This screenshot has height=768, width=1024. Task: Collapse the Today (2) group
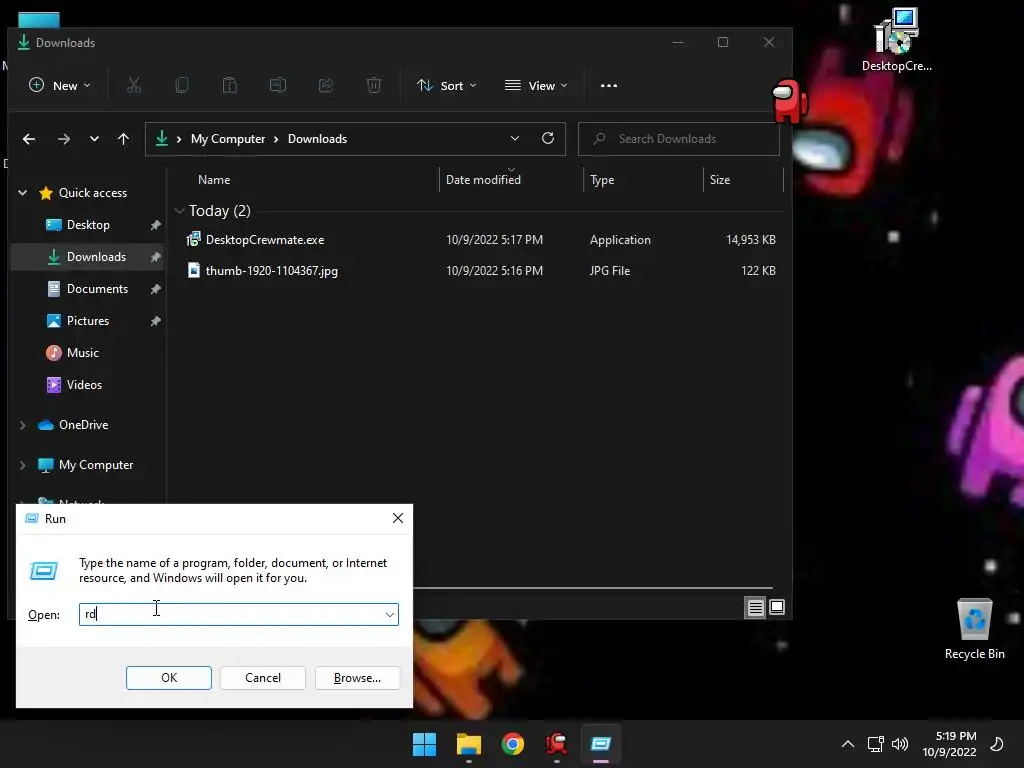[x=179, y=210]
